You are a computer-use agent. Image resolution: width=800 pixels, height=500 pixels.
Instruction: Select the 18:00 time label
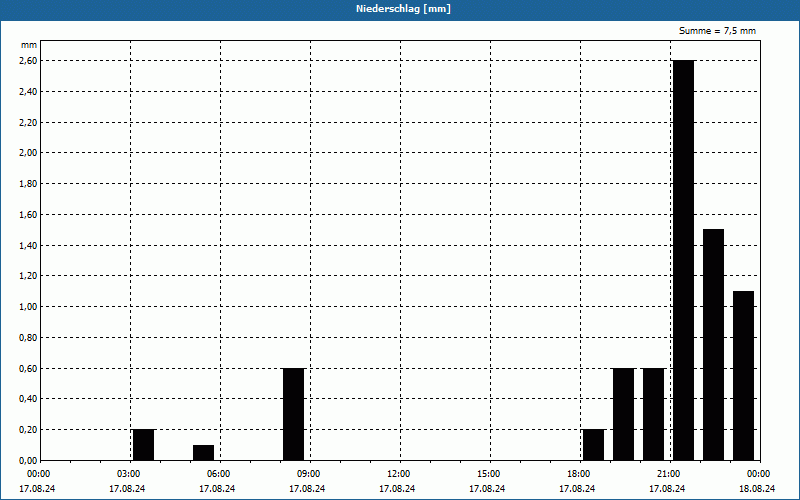coord(579,474)
